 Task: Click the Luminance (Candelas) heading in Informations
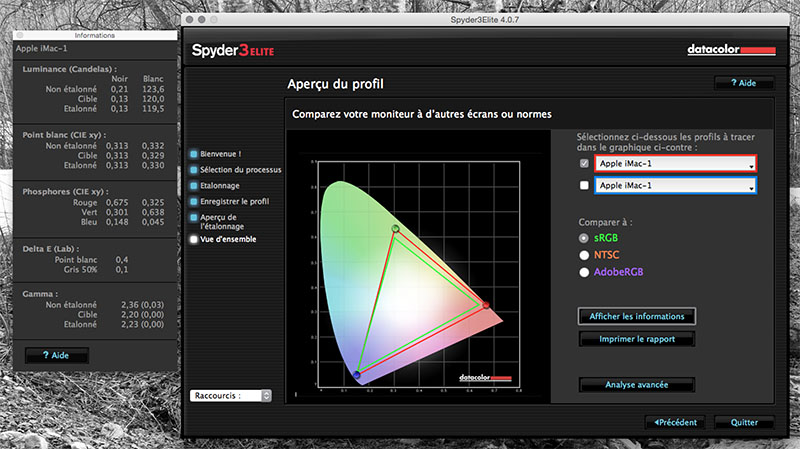[69, 69]
